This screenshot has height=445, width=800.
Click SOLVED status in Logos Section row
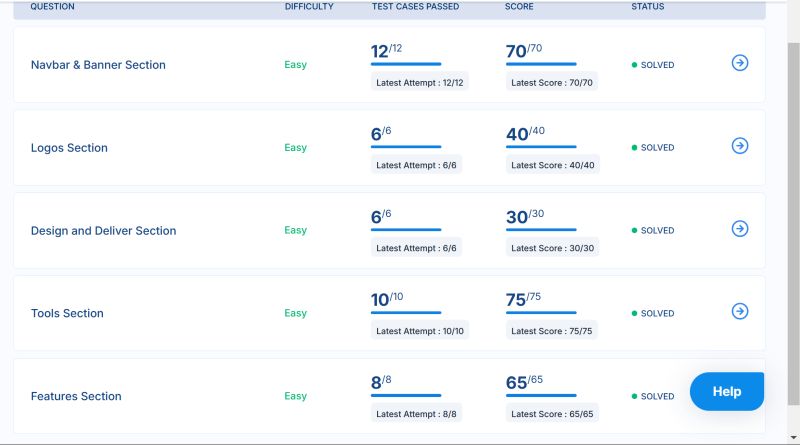point(656,148)
